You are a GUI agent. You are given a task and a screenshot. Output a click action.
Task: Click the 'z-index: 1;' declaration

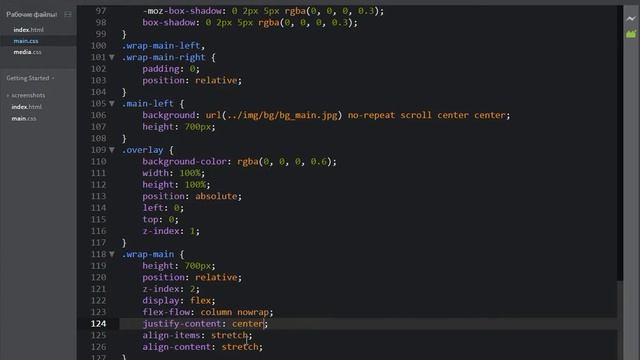click(171, 231)
